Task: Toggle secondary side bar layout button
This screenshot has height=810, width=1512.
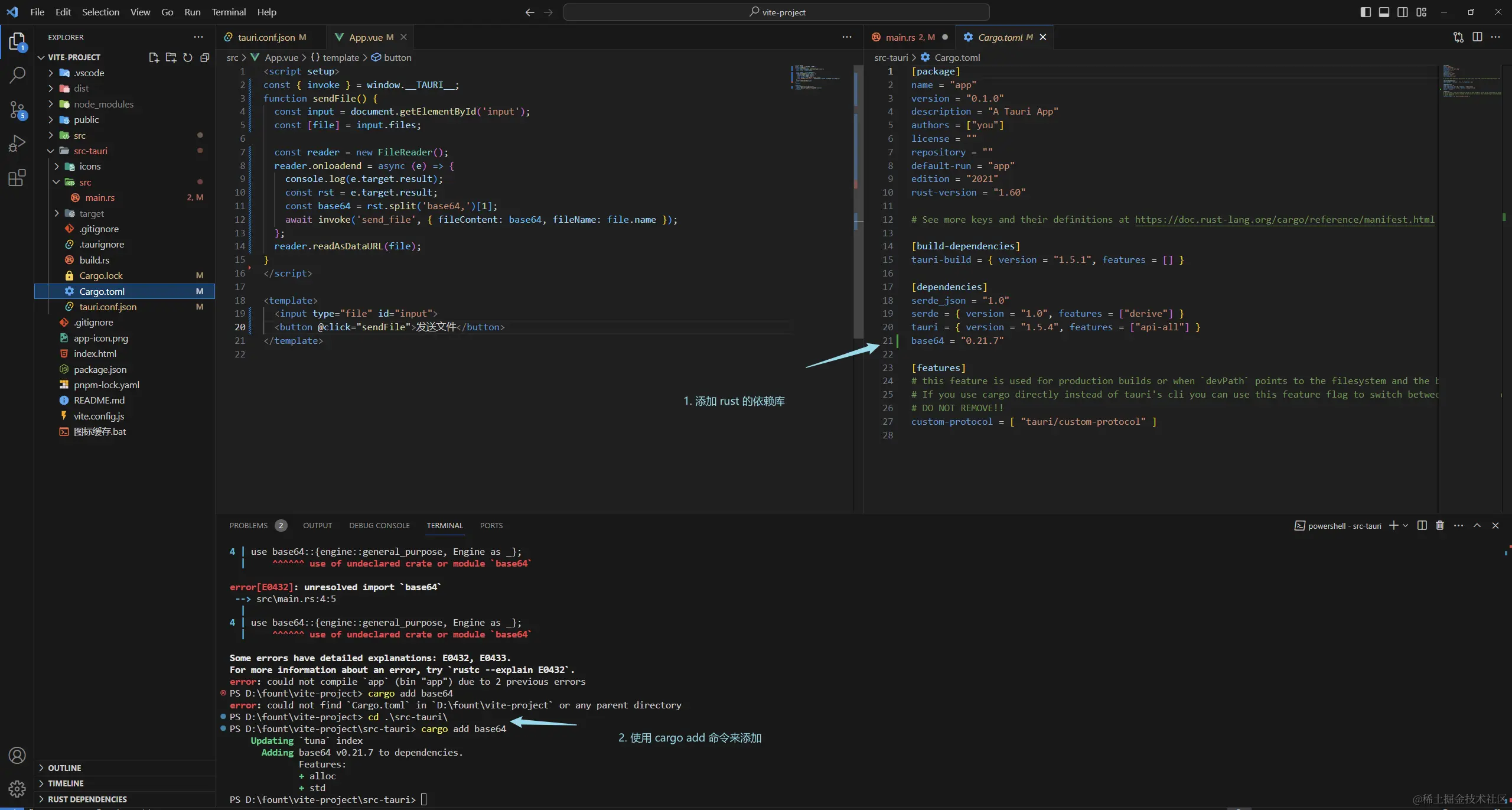Action: [x=1403, y=12]
